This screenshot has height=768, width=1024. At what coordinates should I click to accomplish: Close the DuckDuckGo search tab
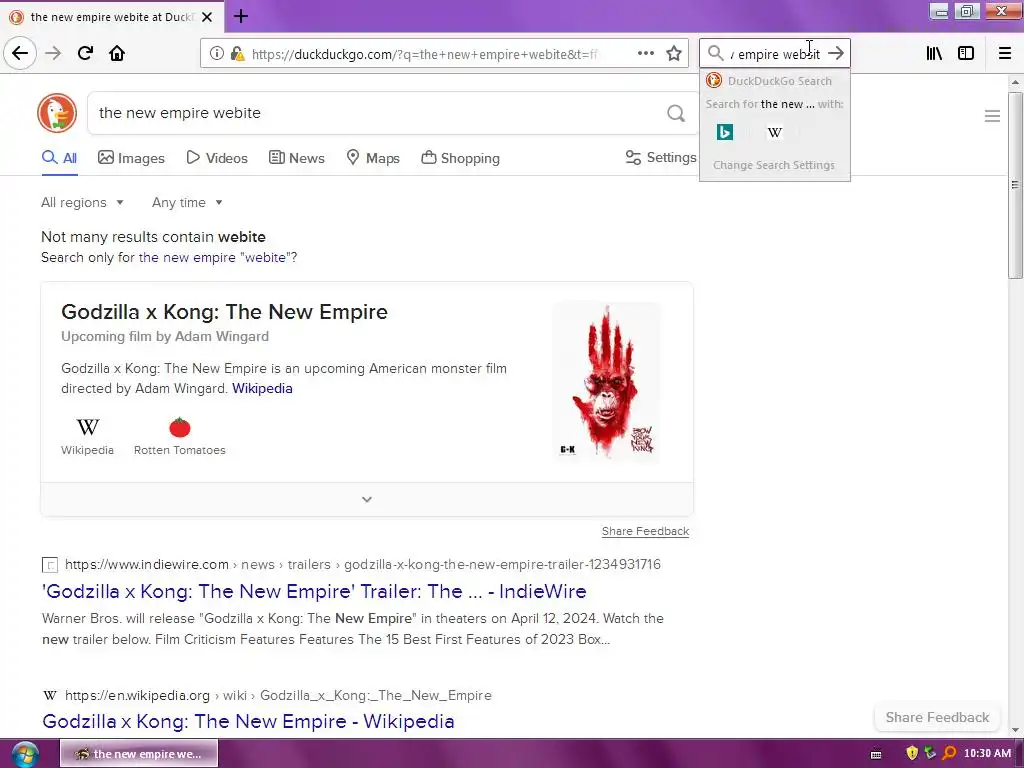click(207, 17)
